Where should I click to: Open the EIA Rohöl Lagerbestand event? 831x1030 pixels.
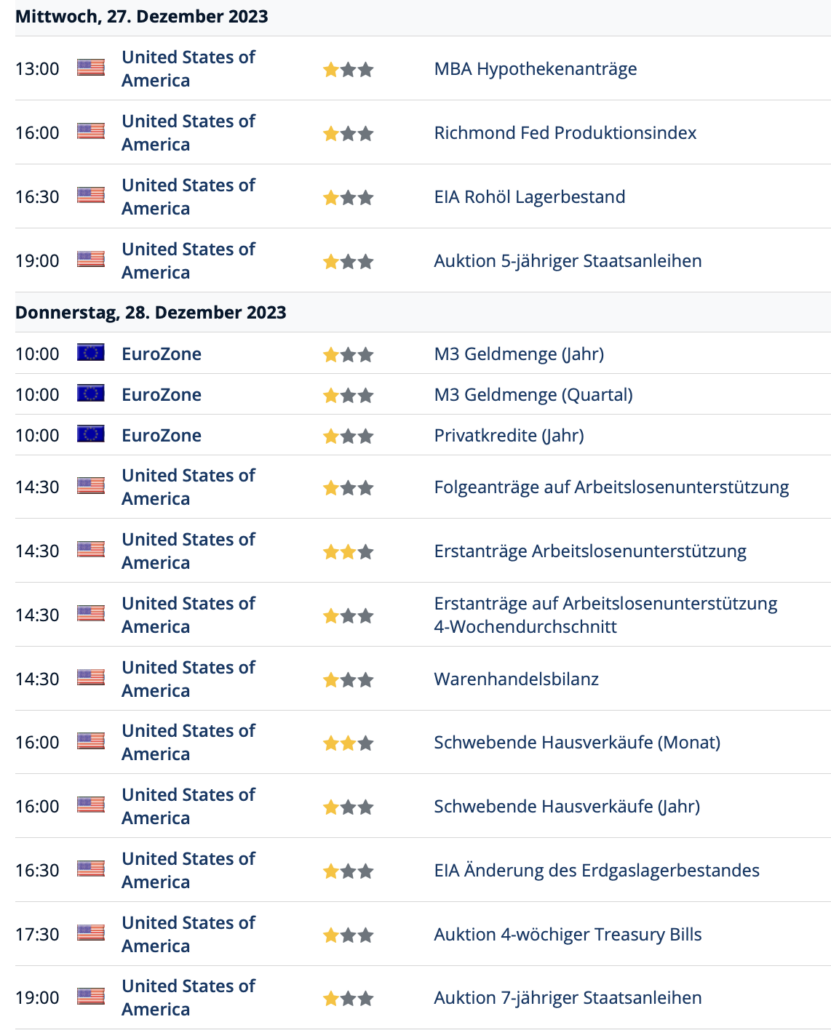tap(529, 196)
